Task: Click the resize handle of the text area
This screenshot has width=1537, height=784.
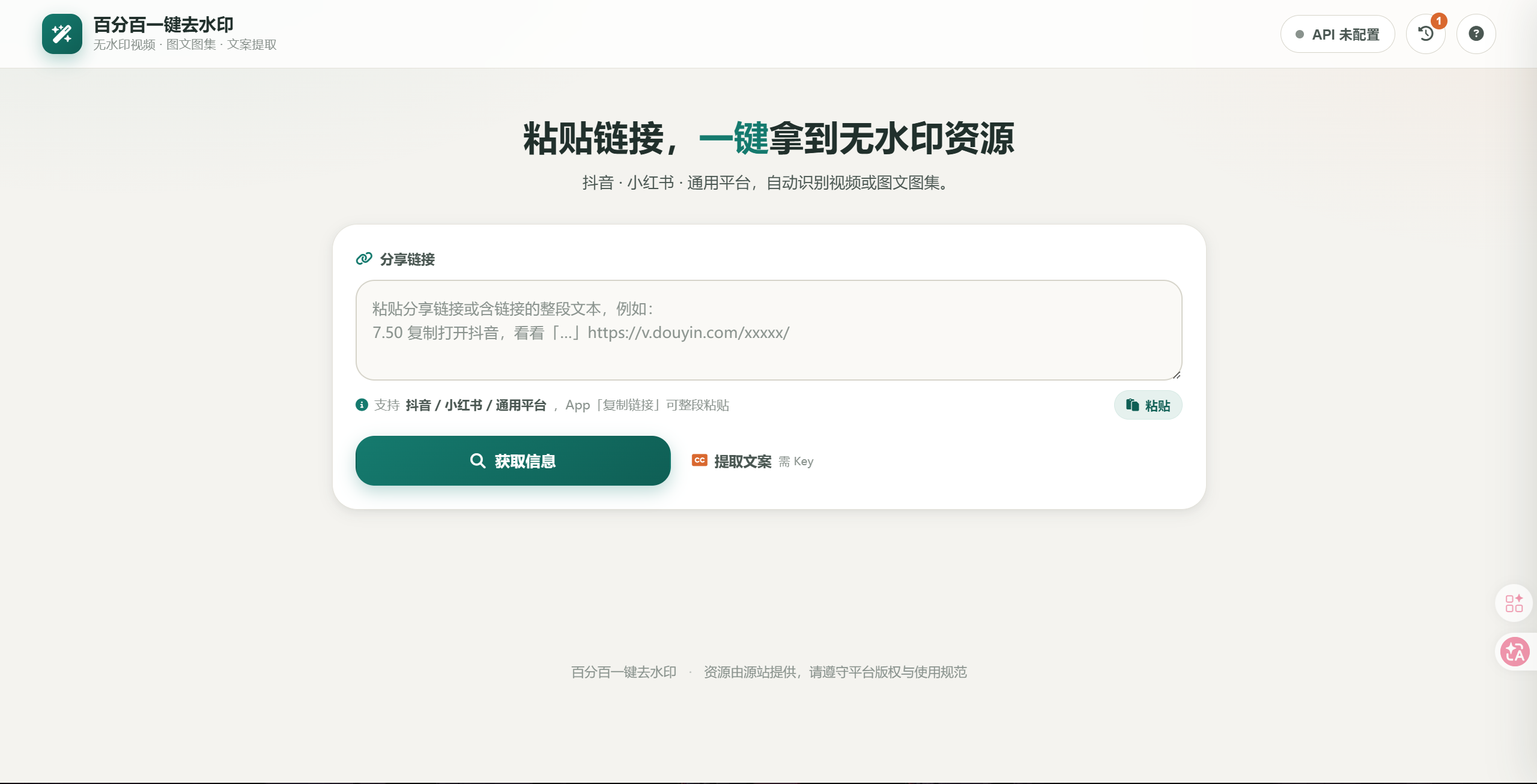Action: click(x=1177, y=375)
